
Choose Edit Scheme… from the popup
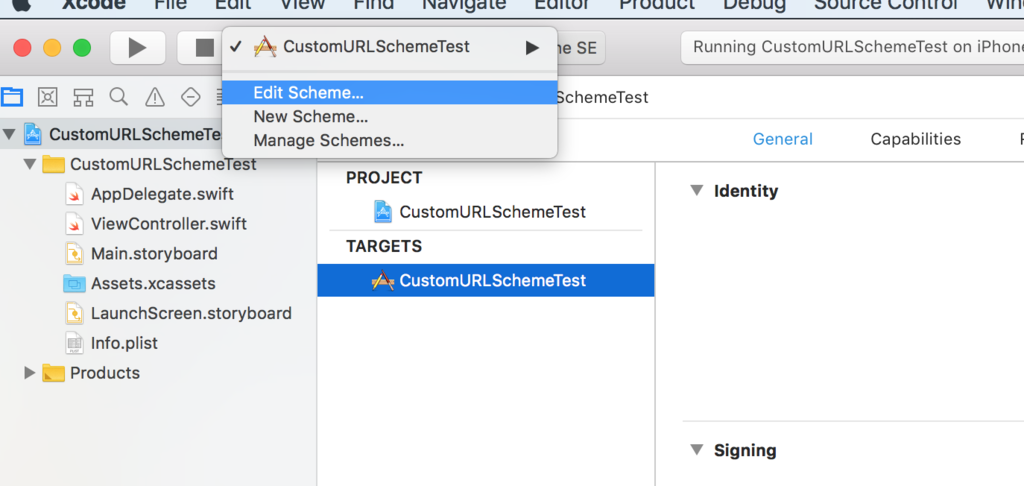coord(389,93)
